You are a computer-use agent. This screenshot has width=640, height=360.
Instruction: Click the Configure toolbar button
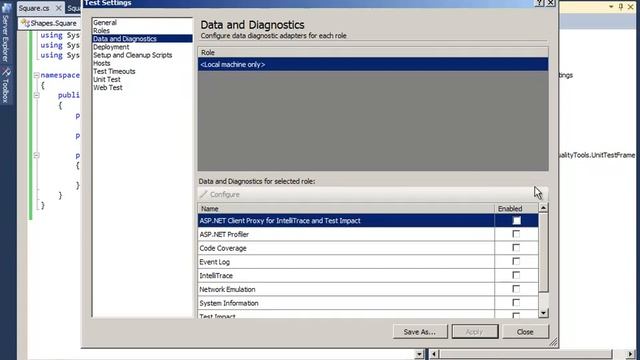tap(220, 194)
